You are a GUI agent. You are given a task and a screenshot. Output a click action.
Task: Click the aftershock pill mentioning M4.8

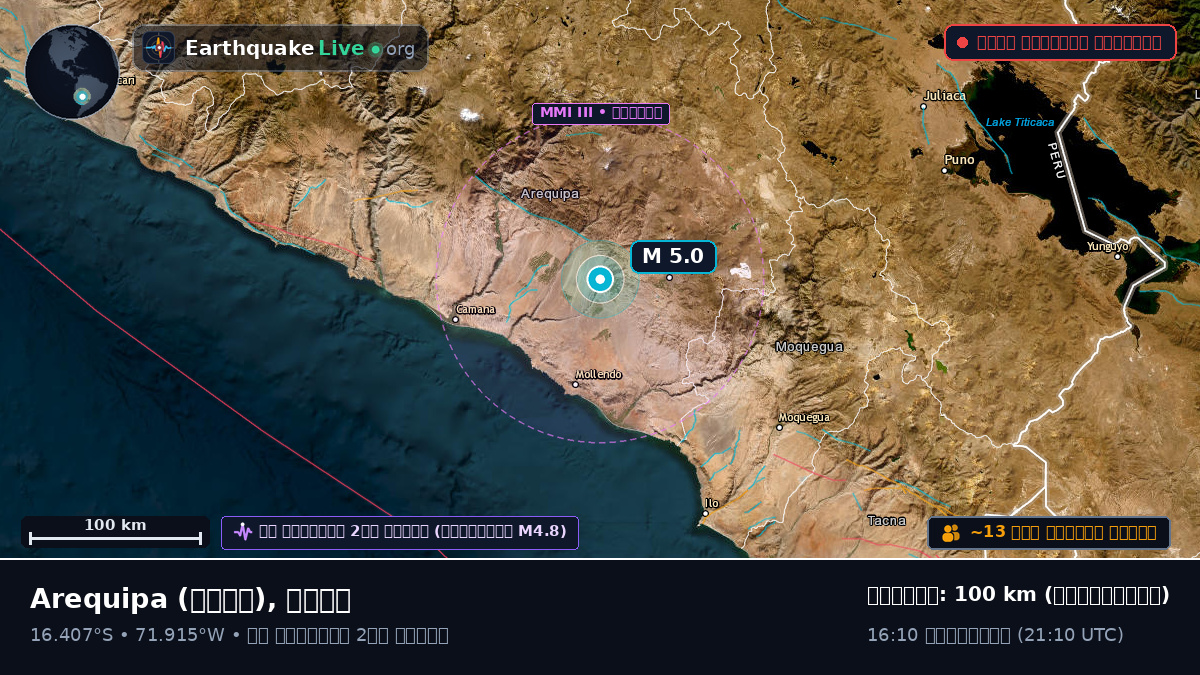[400, 532]
